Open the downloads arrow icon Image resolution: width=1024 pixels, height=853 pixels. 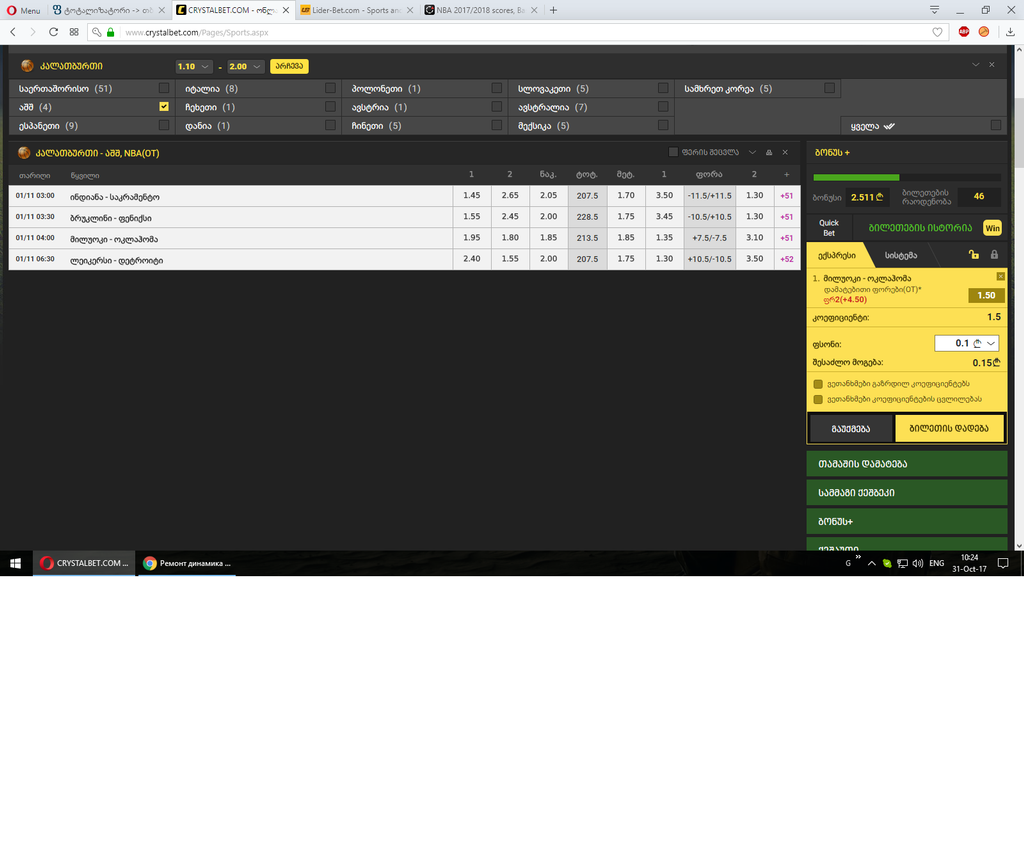click(1010, 32)
